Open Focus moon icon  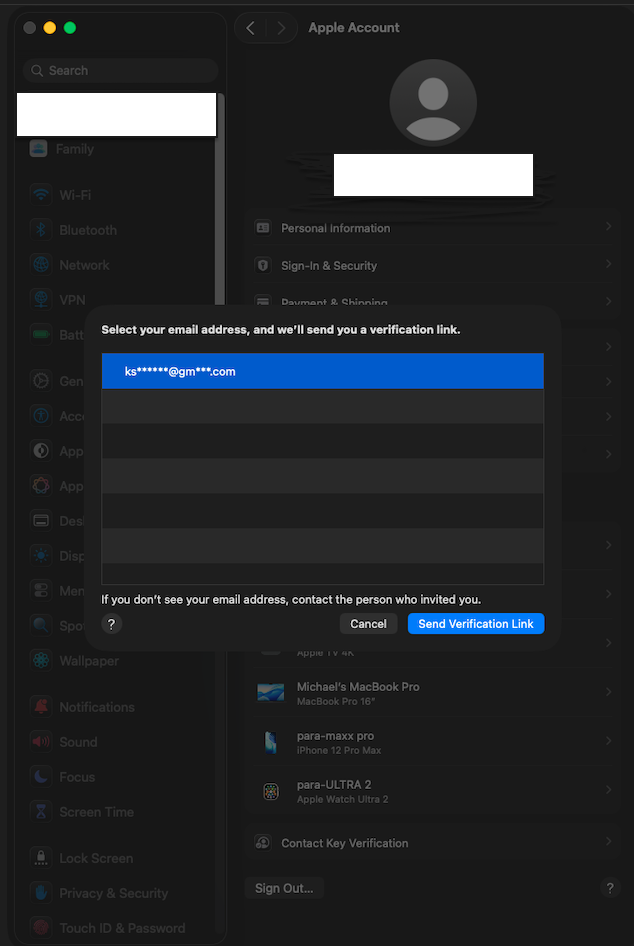click(x=40, y=777)
